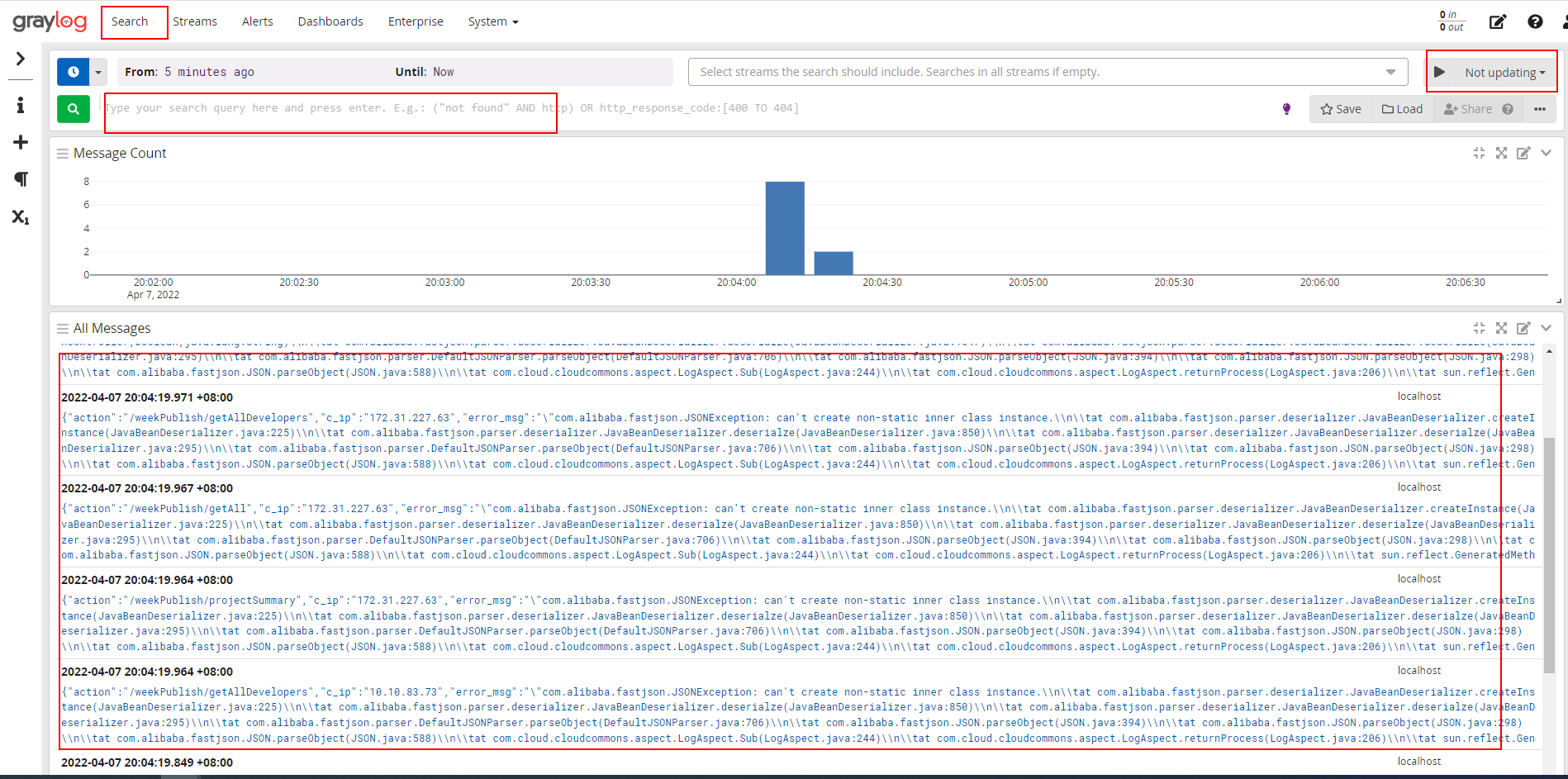The width and height of the screenshot is (1568, 779).
Task: Edit the All Messages widget
Action: point(1523,328)
